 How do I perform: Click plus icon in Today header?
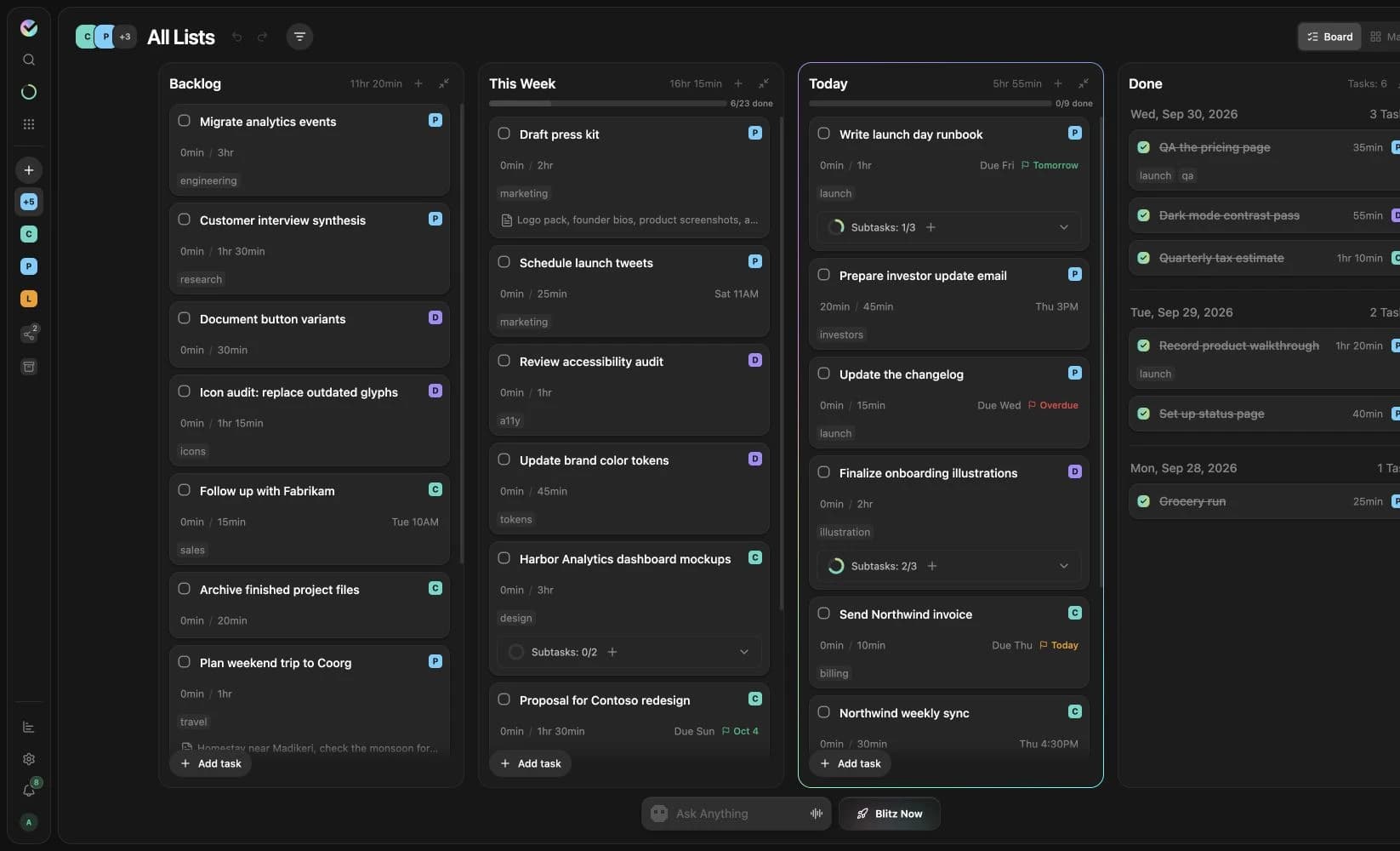[1058, 83]
